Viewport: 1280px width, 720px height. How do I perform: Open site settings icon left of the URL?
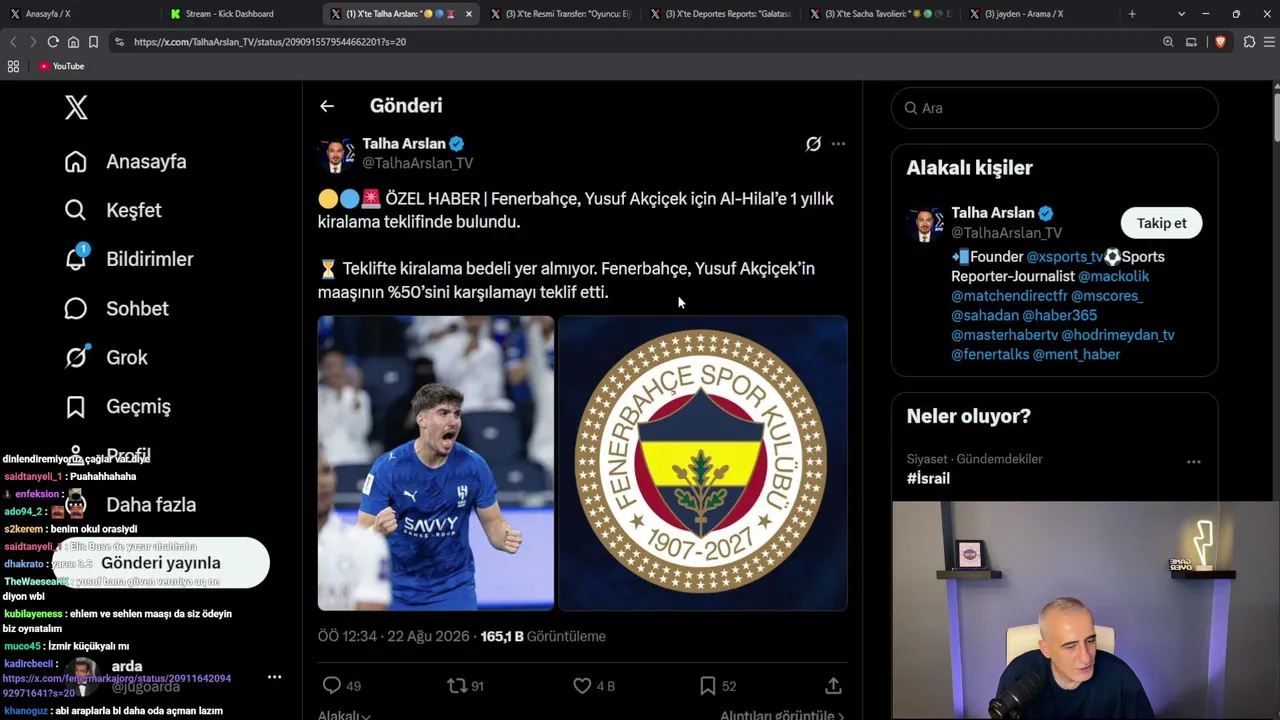pos(119,42)
